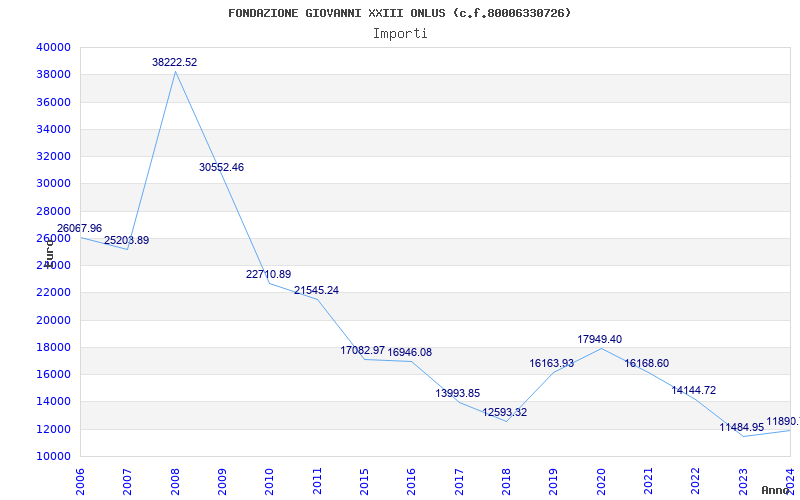Click the 30552.46 data point label
This screenshot has height=500, width=800.
[221, 167]
